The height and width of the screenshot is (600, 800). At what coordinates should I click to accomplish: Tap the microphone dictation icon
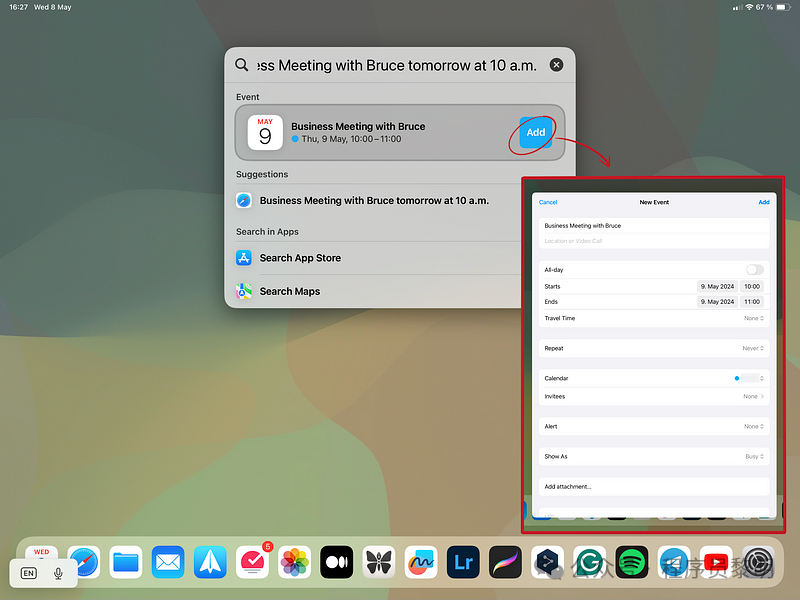[x=58, y=573]
